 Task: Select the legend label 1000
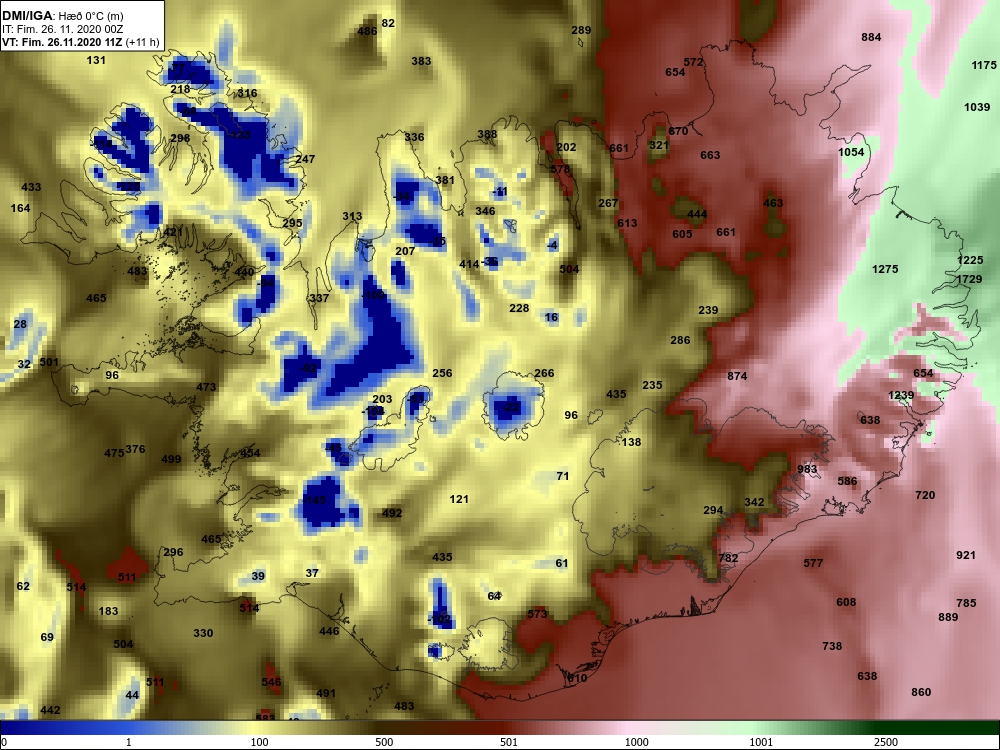click(636, 742)
